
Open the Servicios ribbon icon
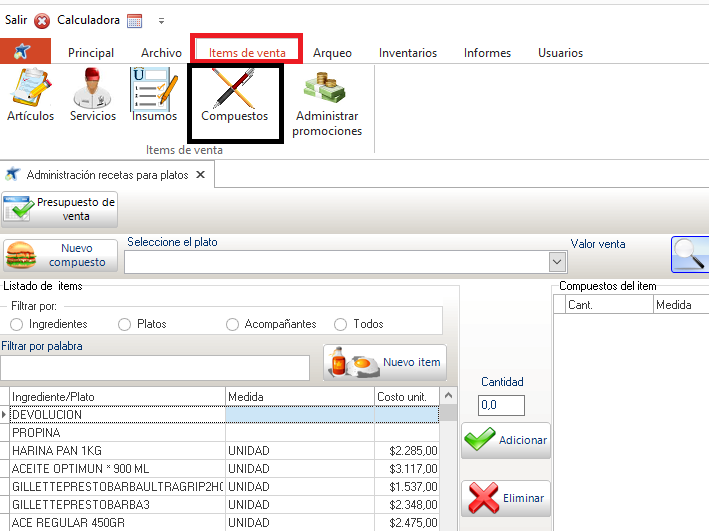pos(92,88)
